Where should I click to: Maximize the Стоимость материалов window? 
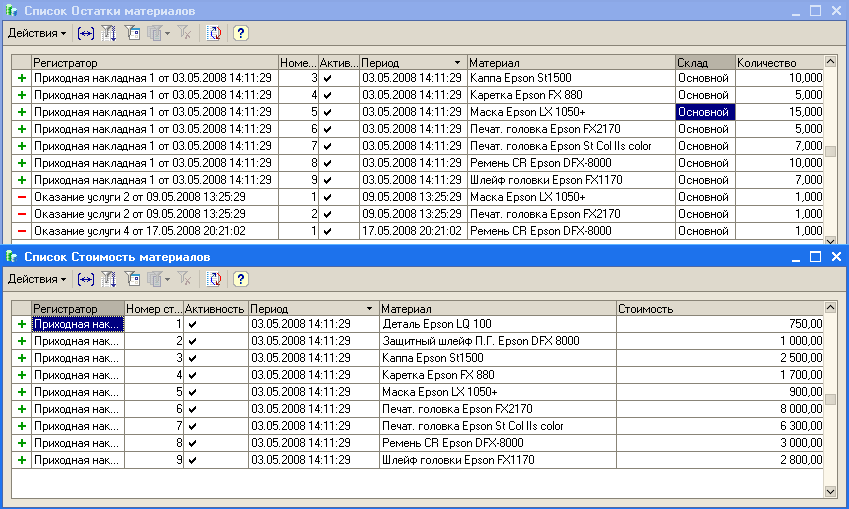pyautogui.click(x=815, y=257)
